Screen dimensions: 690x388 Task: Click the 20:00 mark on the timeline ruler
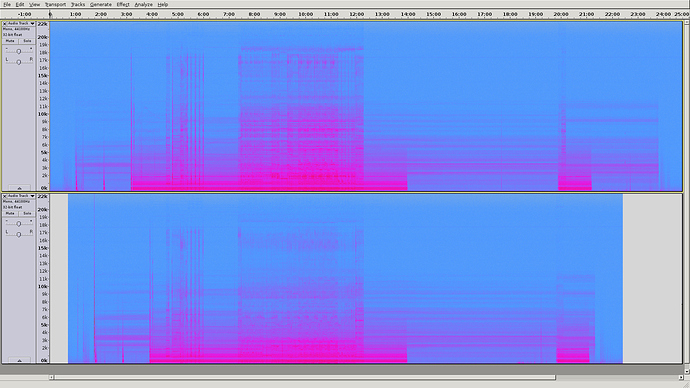tap(561, 15)
